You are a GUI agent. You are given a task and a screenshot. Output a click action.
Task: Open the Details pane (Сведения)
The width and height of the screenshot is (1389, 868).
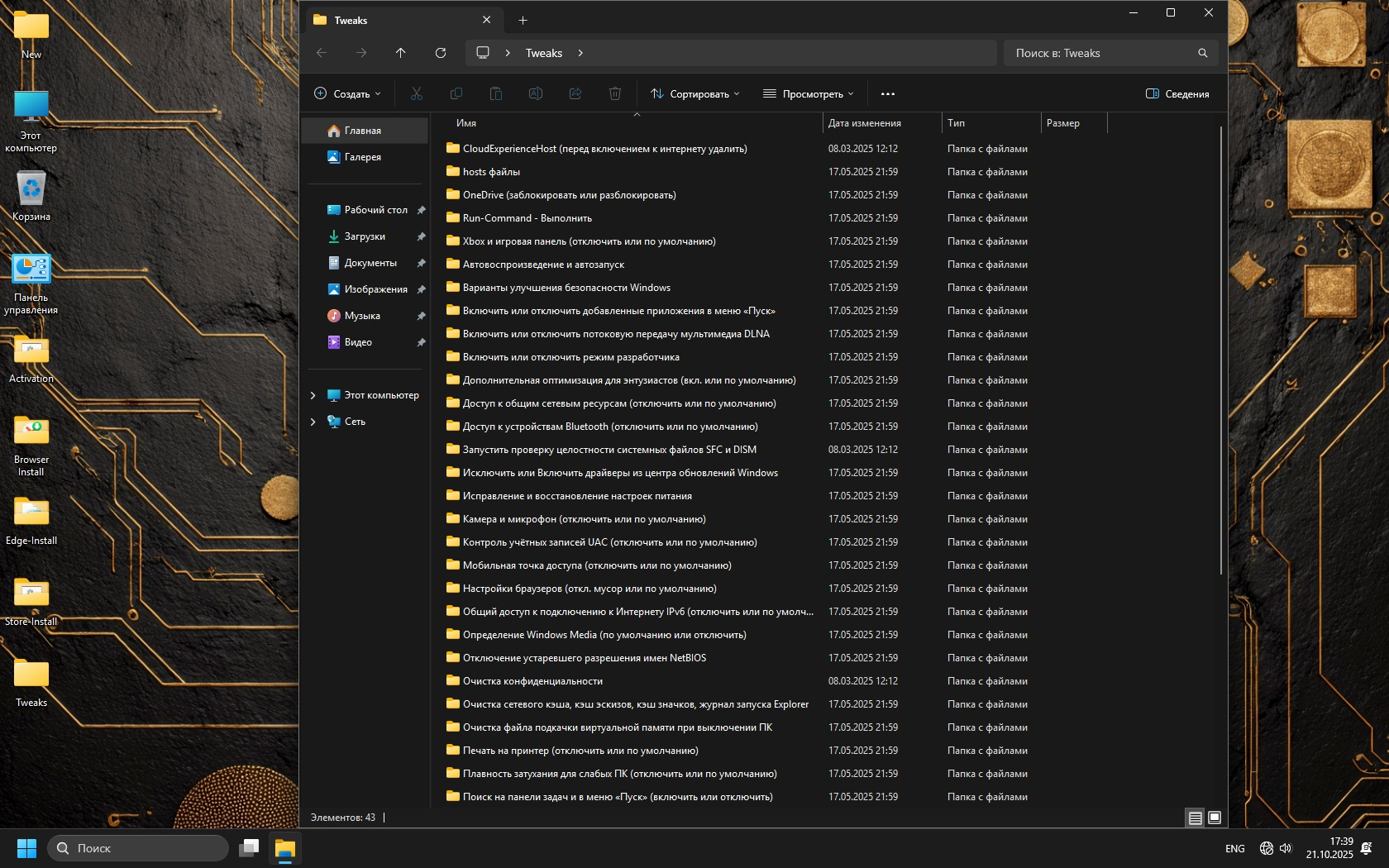click(1177, 94)
